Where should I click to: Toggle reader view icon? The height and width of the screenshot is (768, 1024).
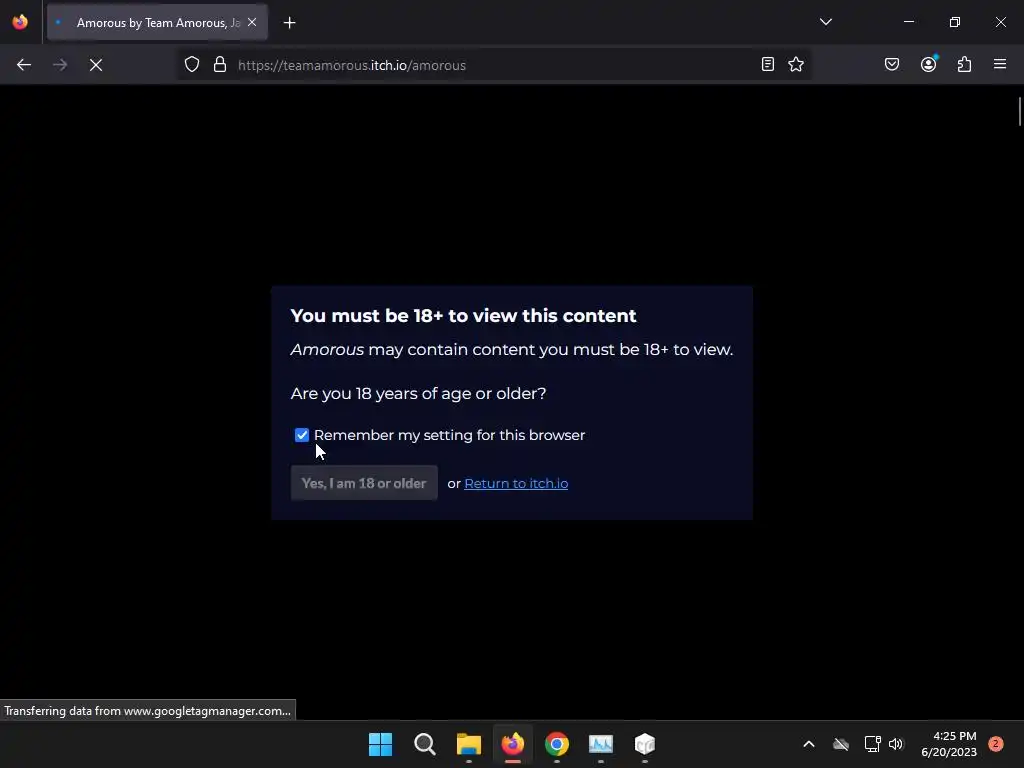pos(767,64)
